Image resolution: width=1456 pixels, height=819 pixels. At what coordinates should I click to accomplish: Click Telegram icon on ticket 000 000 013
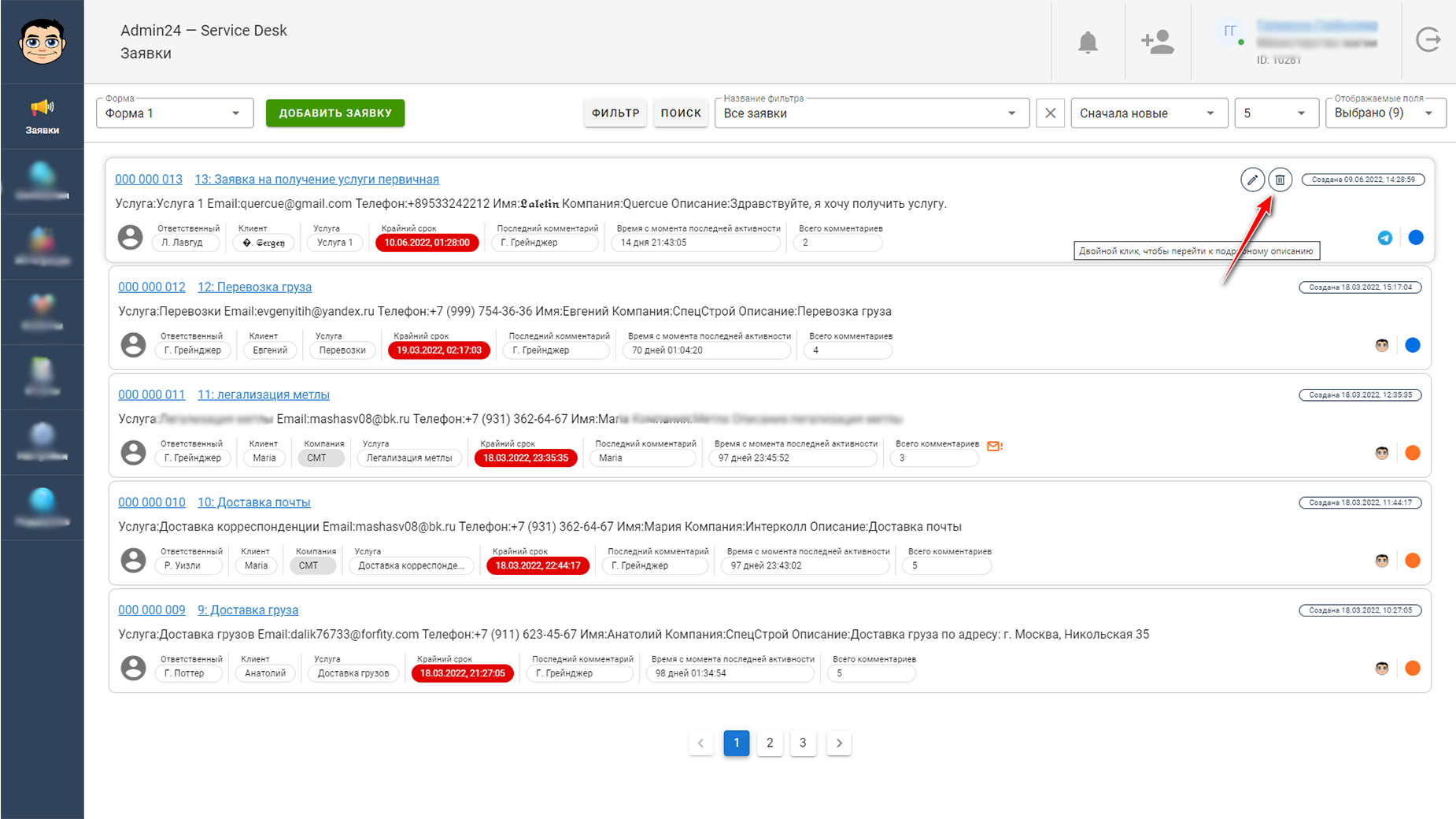(x=1385, y=238)
